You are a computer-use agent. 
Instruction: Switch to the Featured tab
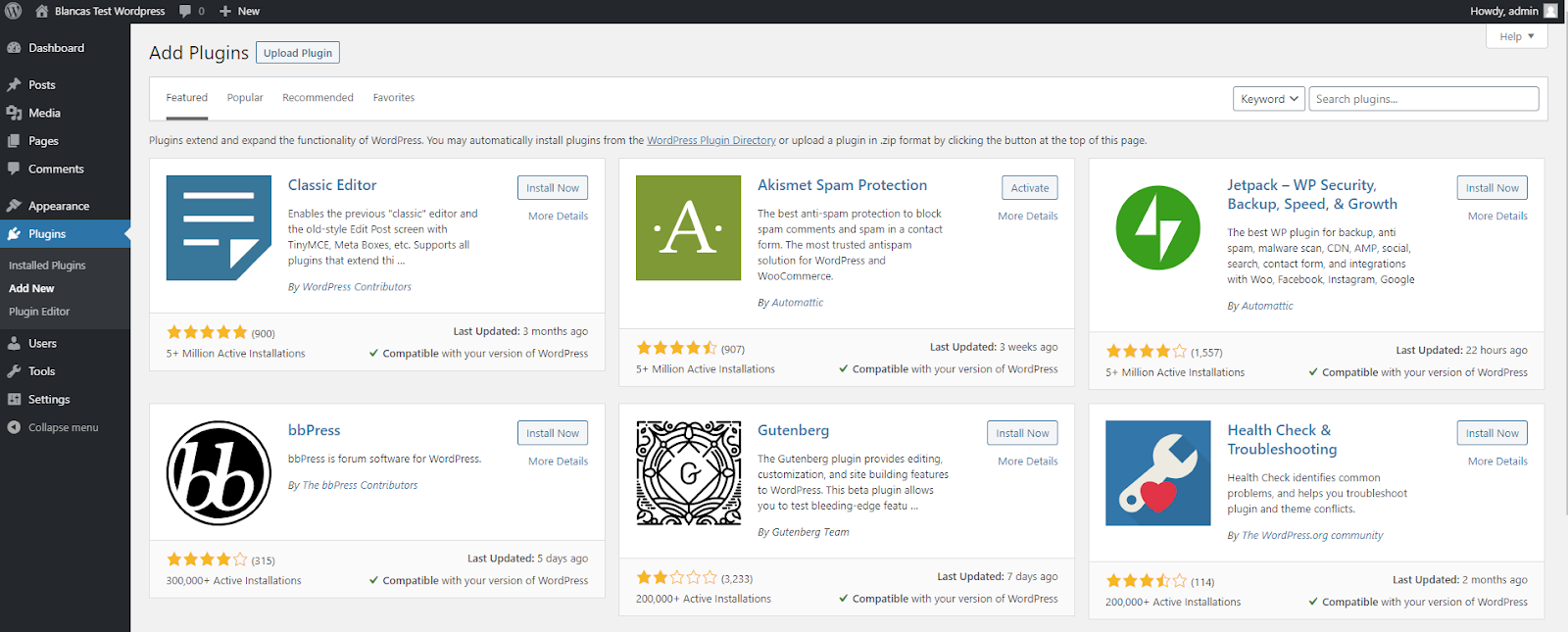tap(186, 98)
